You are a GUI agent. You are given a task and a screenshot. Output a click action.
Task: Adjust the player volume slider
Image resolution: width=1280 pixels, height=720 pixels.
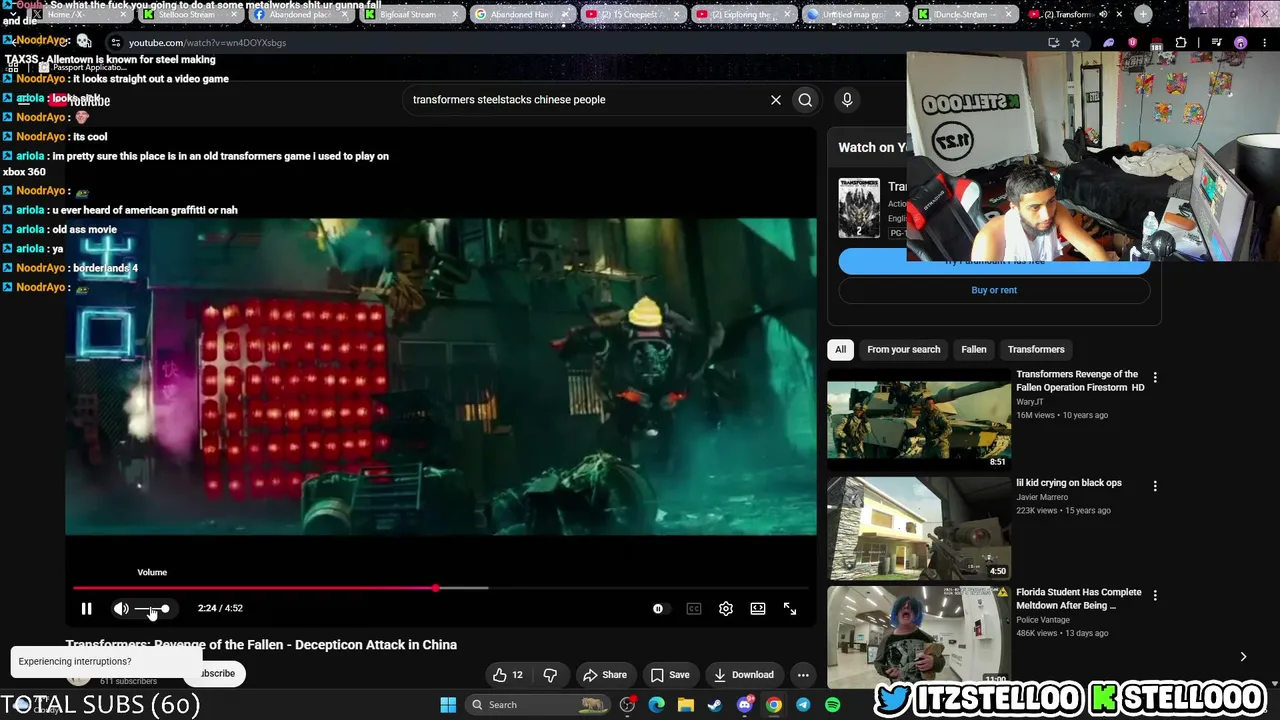pos(152,608)
